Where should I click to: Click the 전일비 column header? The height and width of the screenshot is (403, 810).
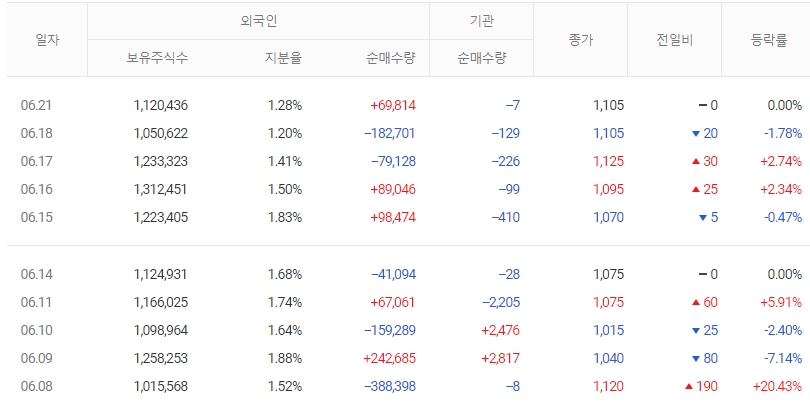coord(674,40)
